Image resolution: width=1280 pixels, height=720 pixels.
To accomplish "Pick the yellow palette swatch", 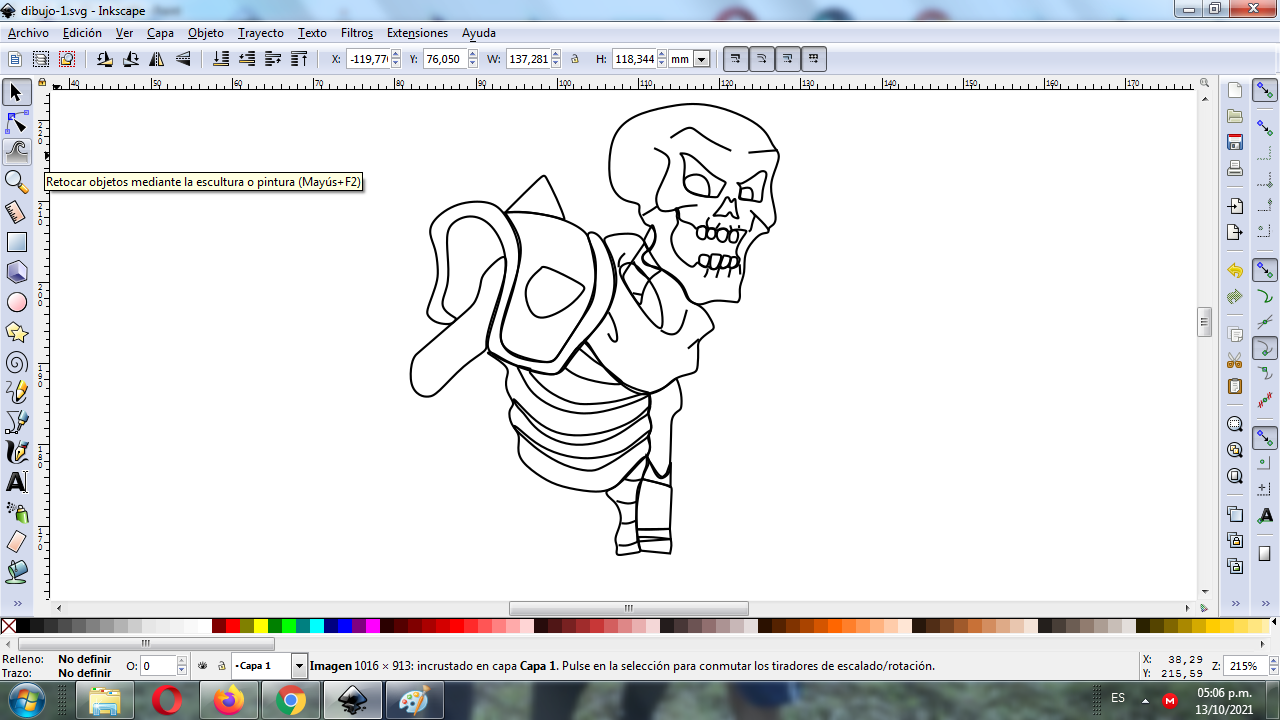I will [x=261, y=626].
